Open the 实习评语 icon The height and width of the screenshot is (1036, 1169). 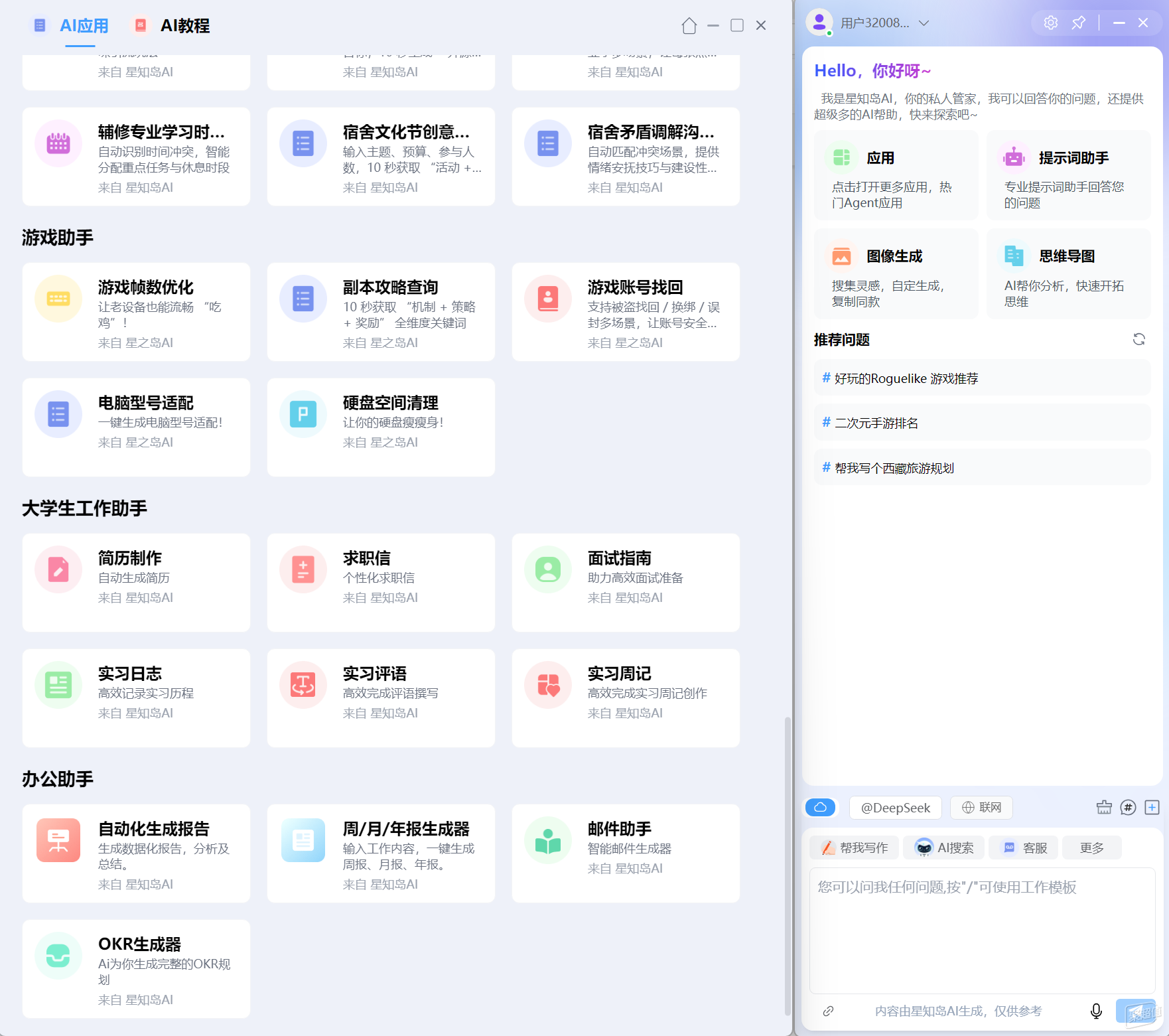303,685
